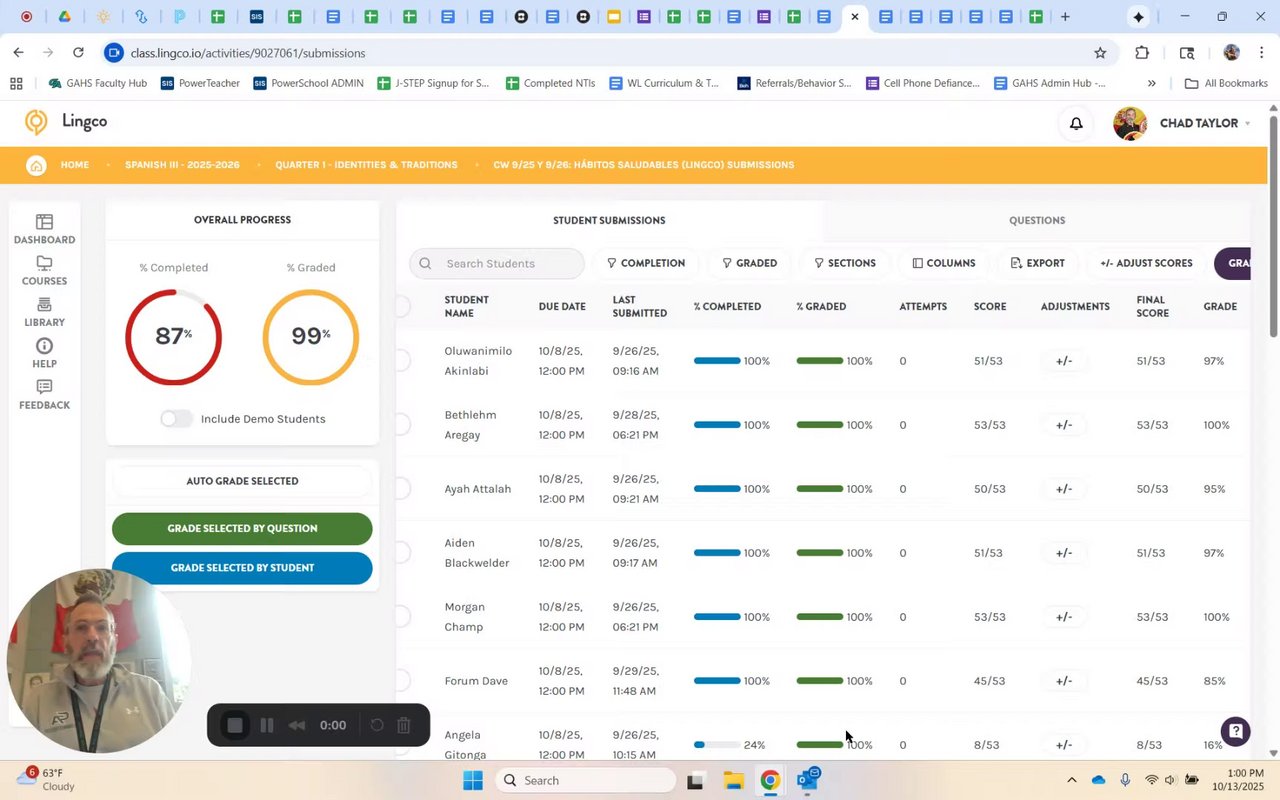Click Bethlehm Aregay's % completed progress bar

[x=717, y=425]
